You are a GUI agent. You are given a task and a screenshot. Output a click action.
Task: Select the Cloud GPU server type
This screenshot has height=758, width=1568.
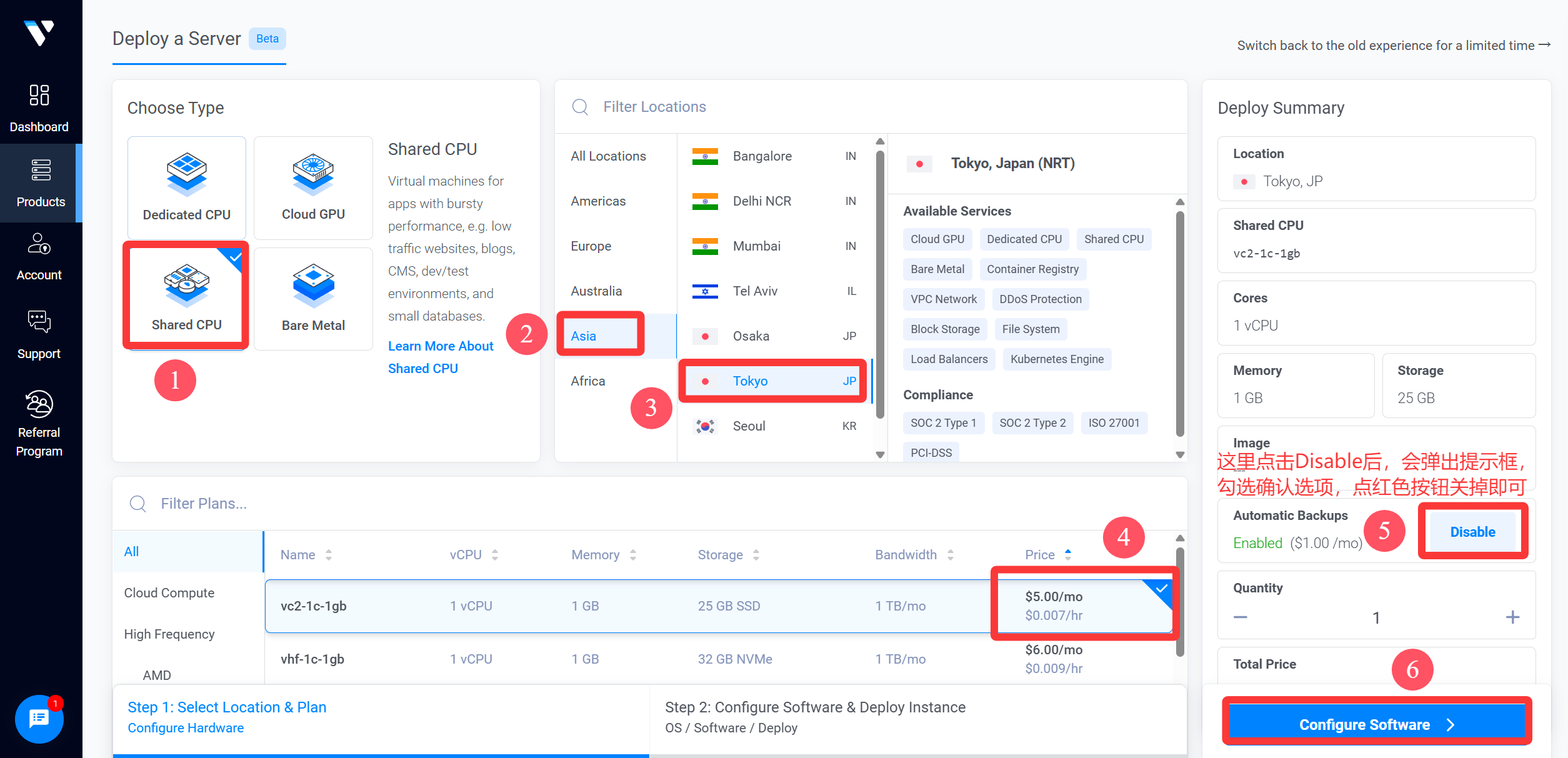pos(313,187)
